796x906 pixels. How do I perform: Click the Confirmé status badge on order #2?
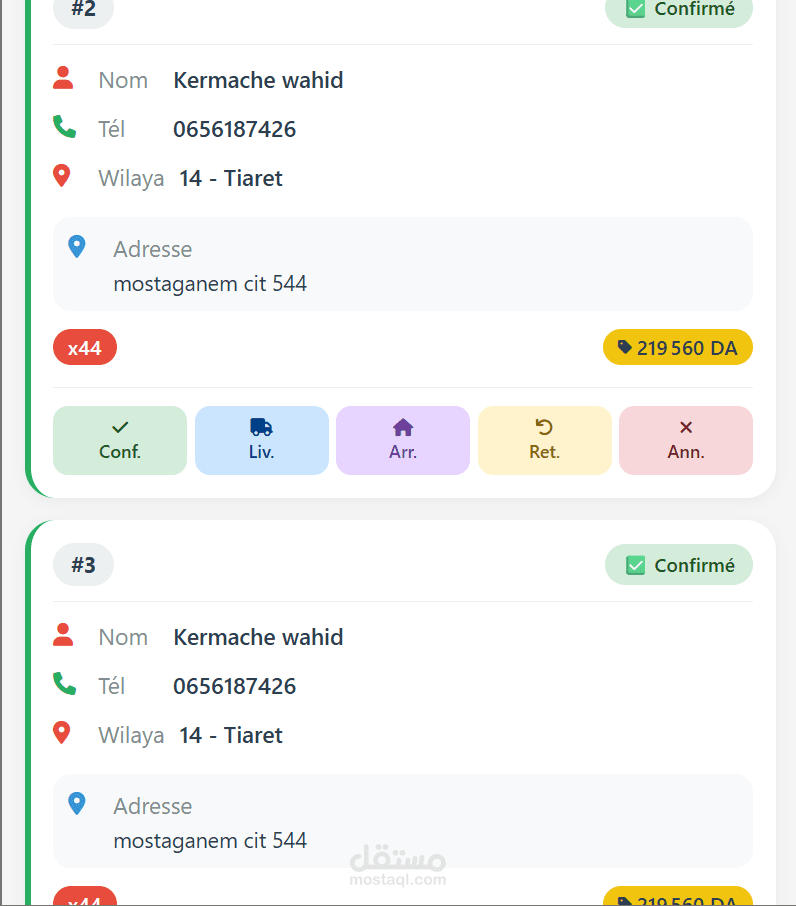pyautogui.click(x=679, y=10)
